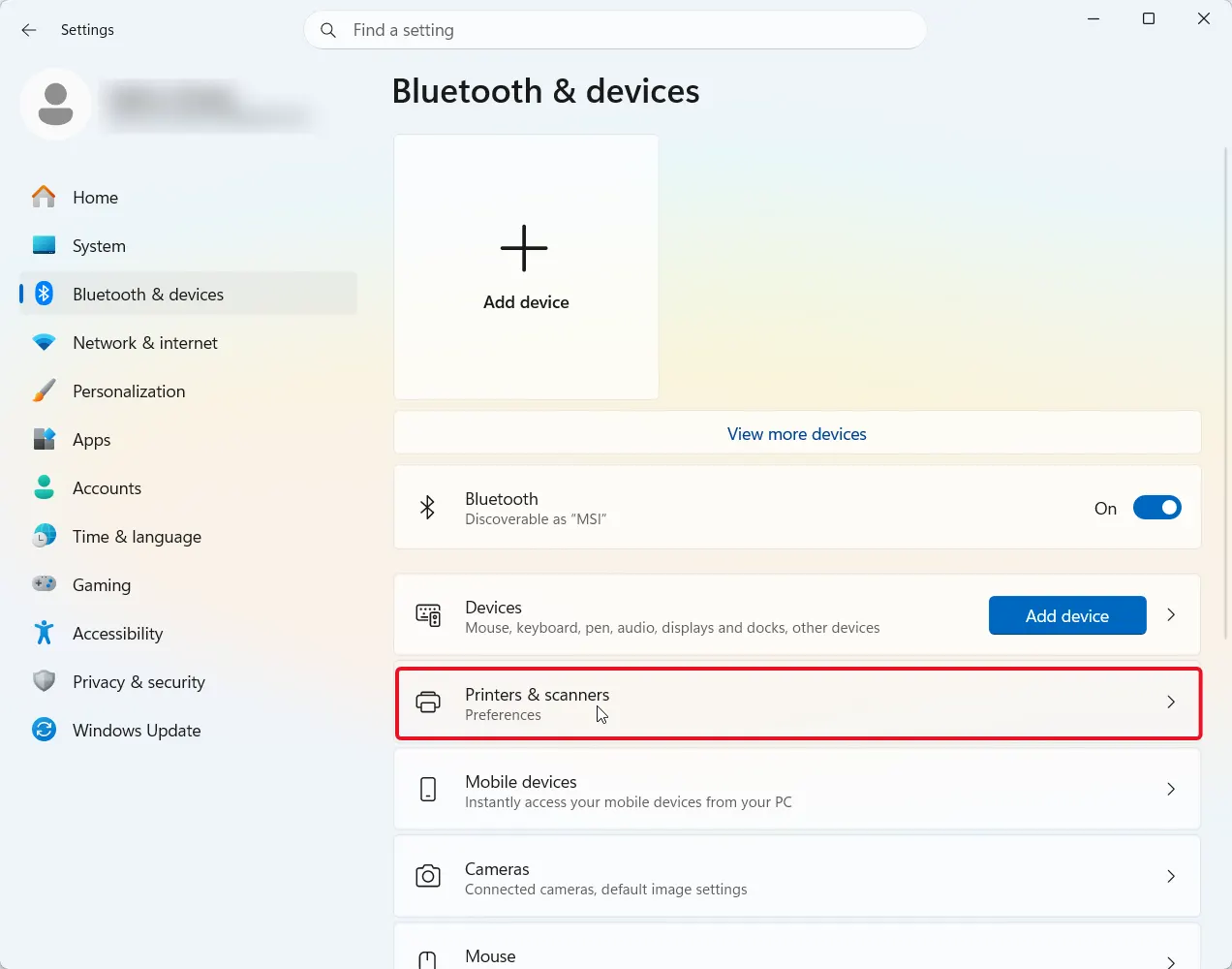The height and width of the screenshot is (969, 1232).
Task: Open Cameras via its right chevron
Action: (1171, 877)
